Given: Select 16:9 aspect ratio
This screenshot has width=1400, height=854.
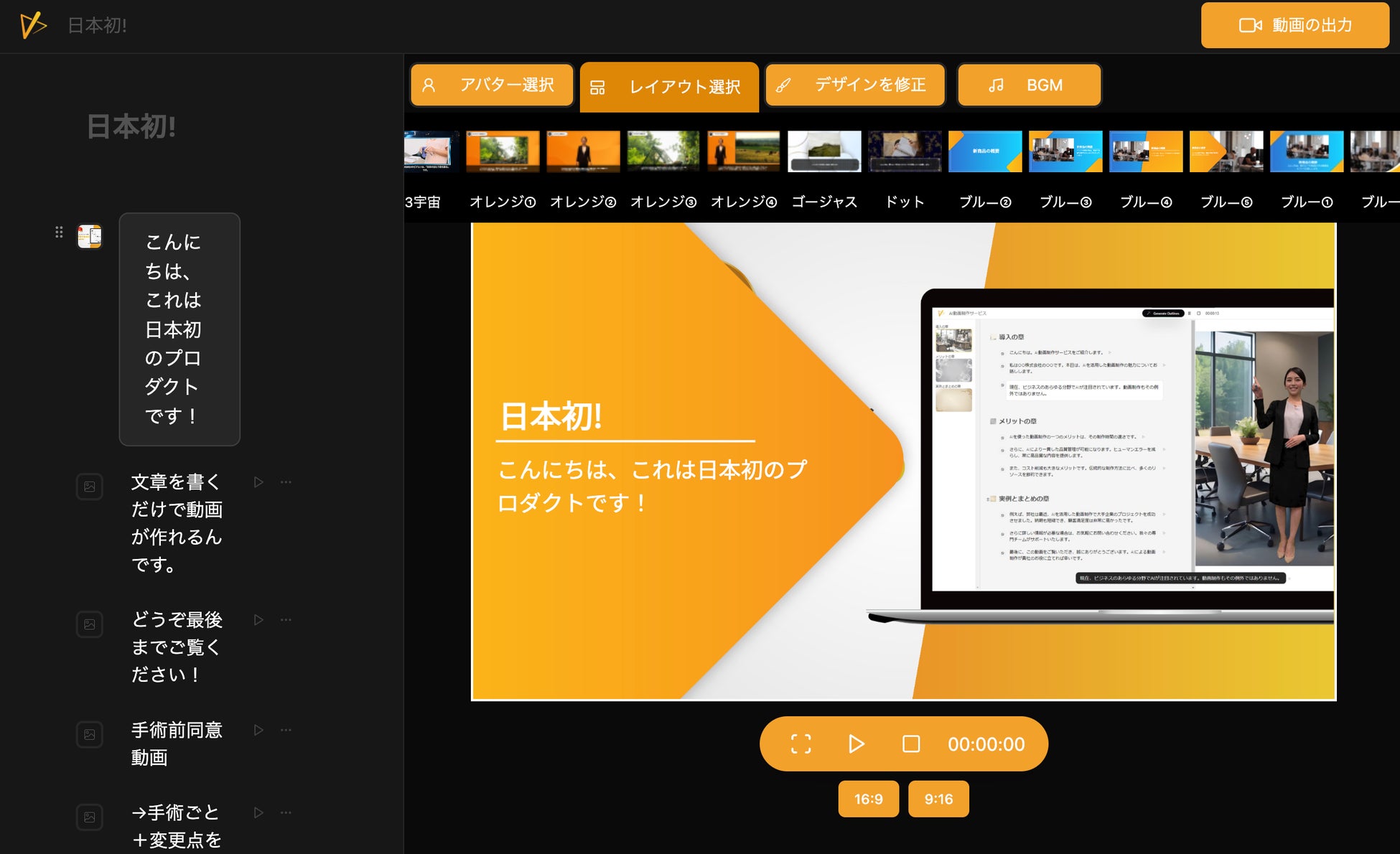Looking at the screenshot, I should coord(868,799).
